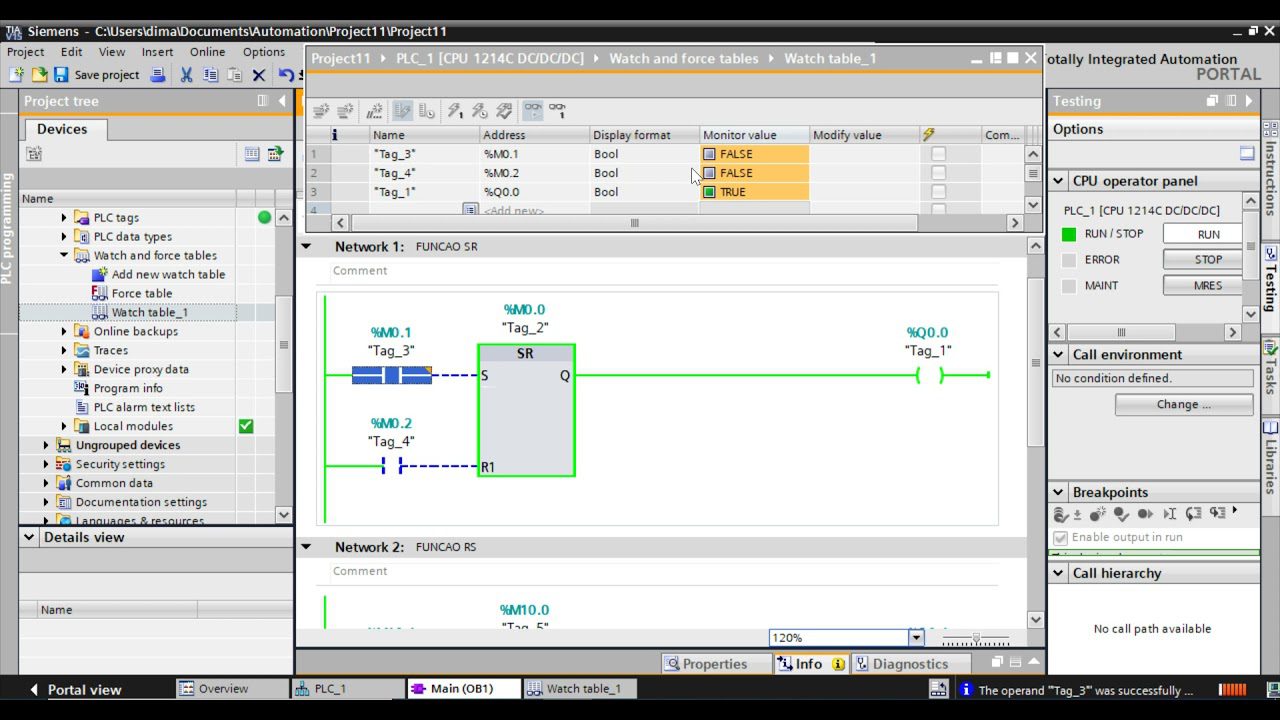The height and width of the screenshot is (720, 1280).
Task: Click the New project icon in main toolbar
Action: coord(16,75)
